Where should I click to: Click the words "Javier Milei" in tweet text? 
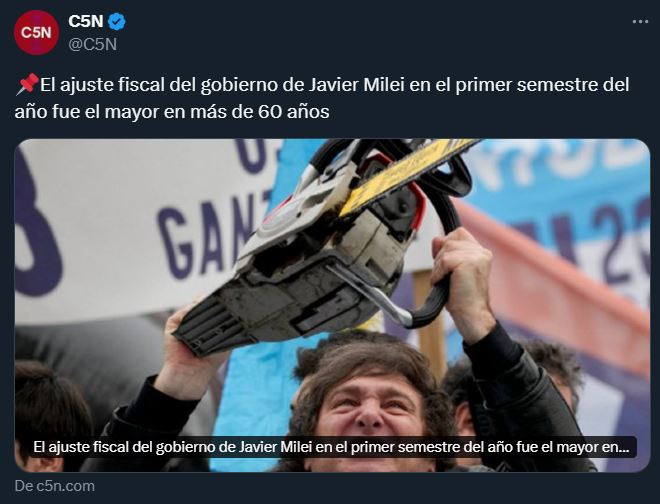pyautogui.click(x=357, y=85)
